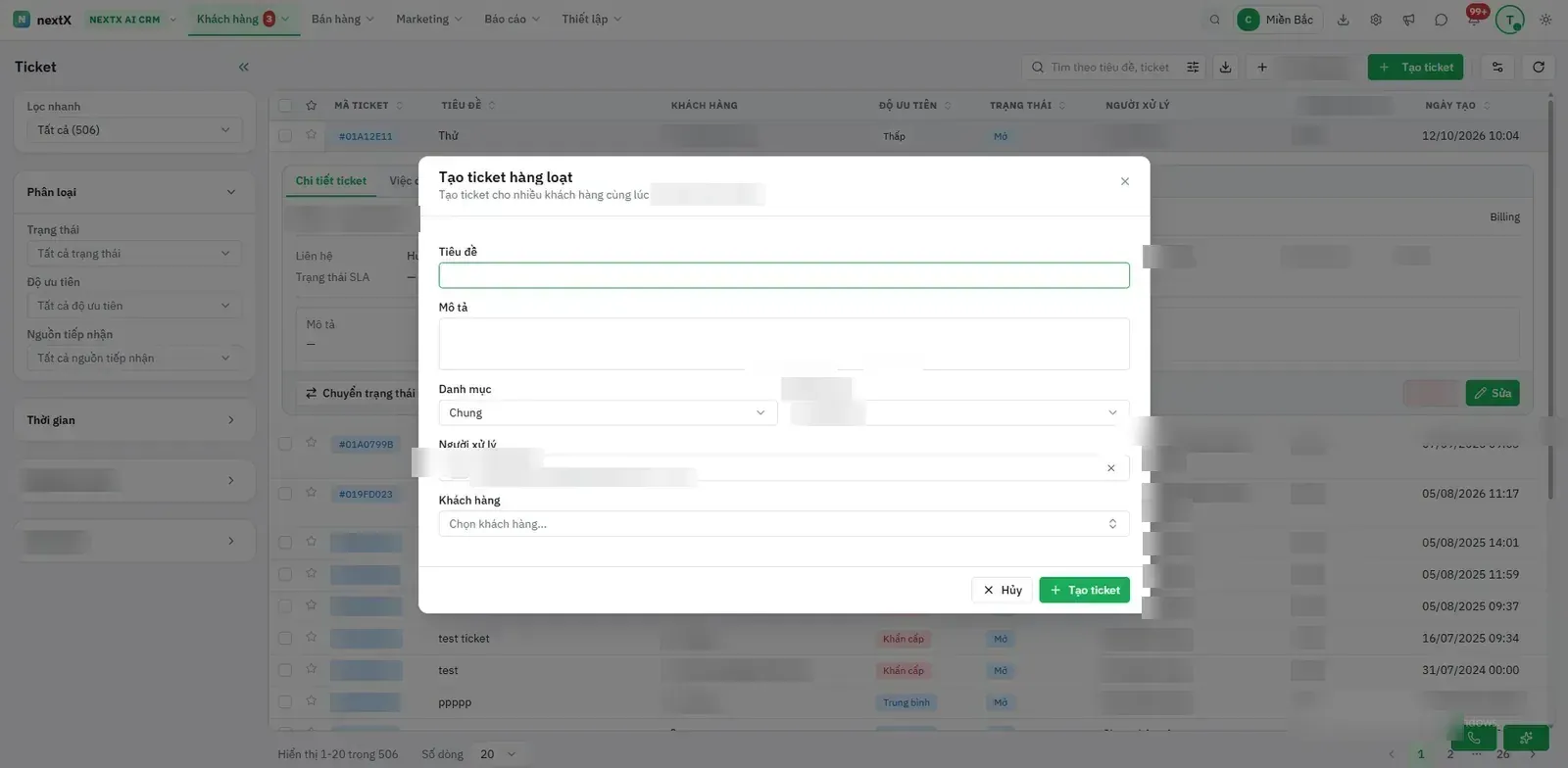The width and height of the screenshot is (1568, 768).
Task: Tick the select-all checkbox in header
Action: click(285, 105)
